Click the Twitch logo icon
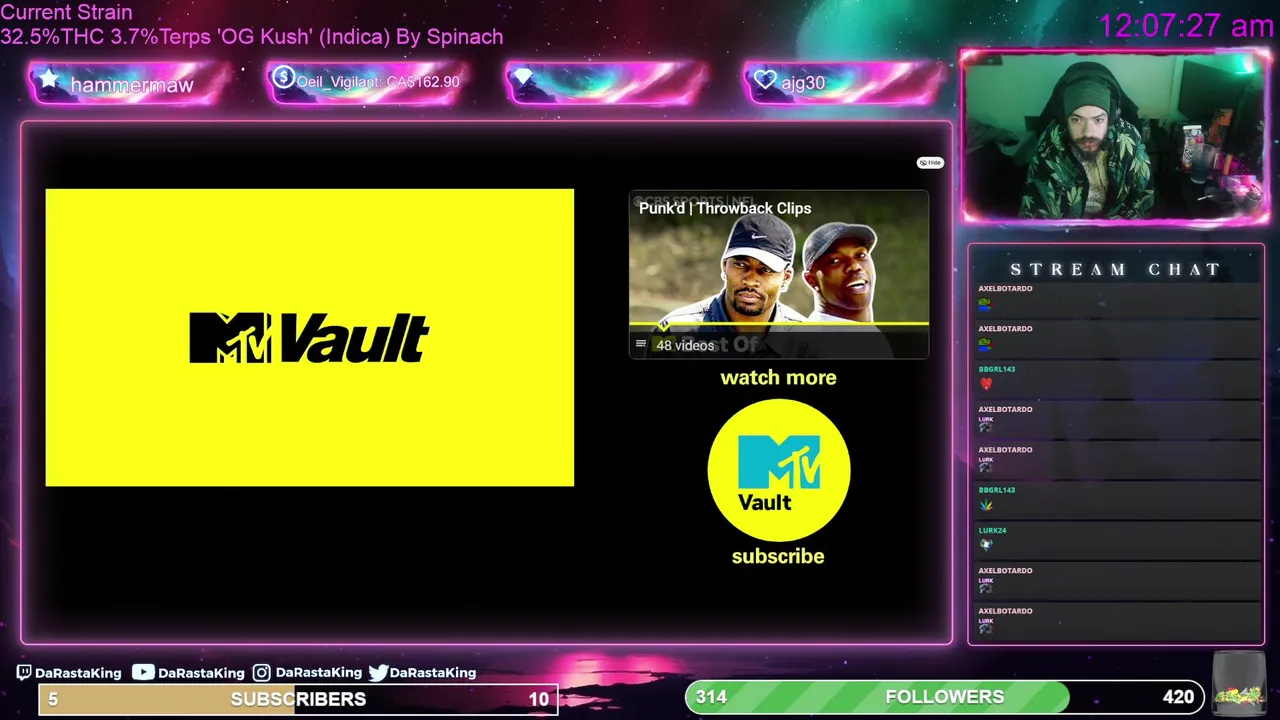This screenshot has width=1280, height=720. [x=24, y=673]
